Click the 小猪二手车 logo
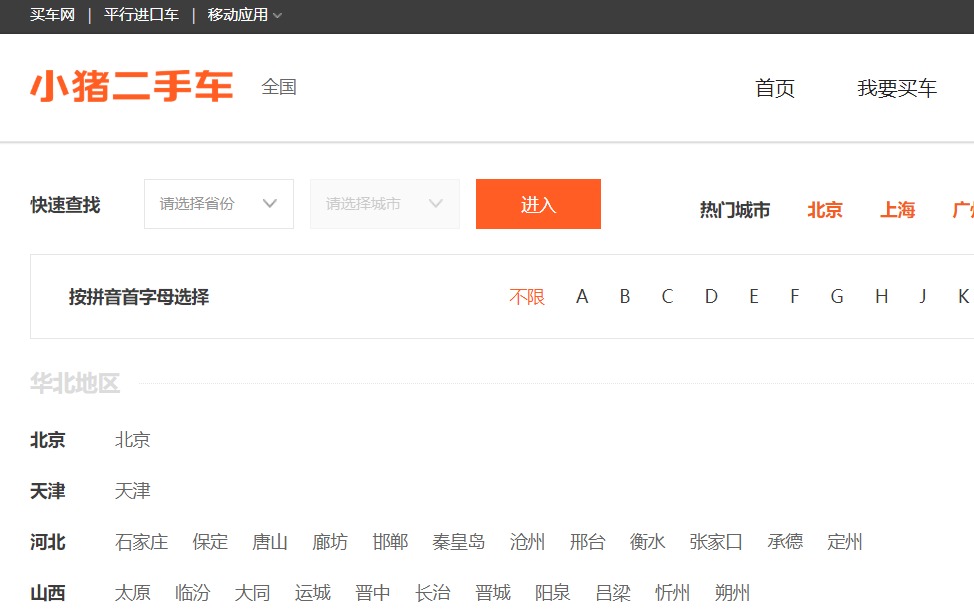Screen dimensions: 974x612 click(x=132, y=86)
